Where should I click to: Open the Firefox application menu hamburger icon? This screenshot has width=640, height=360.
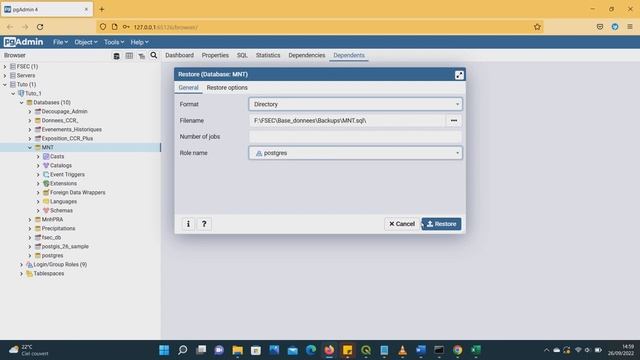pos(630,27)
